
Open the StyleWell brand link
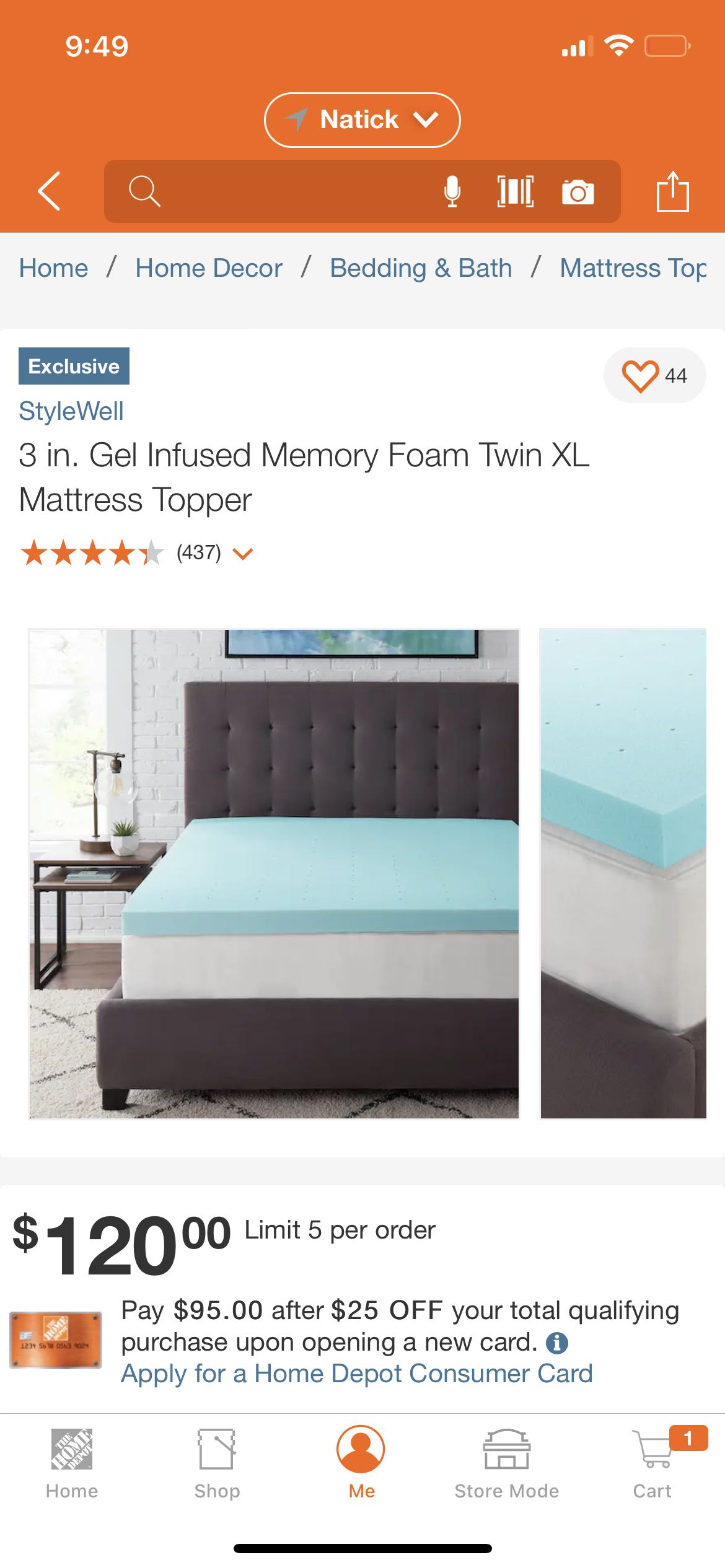pos(71,411)
